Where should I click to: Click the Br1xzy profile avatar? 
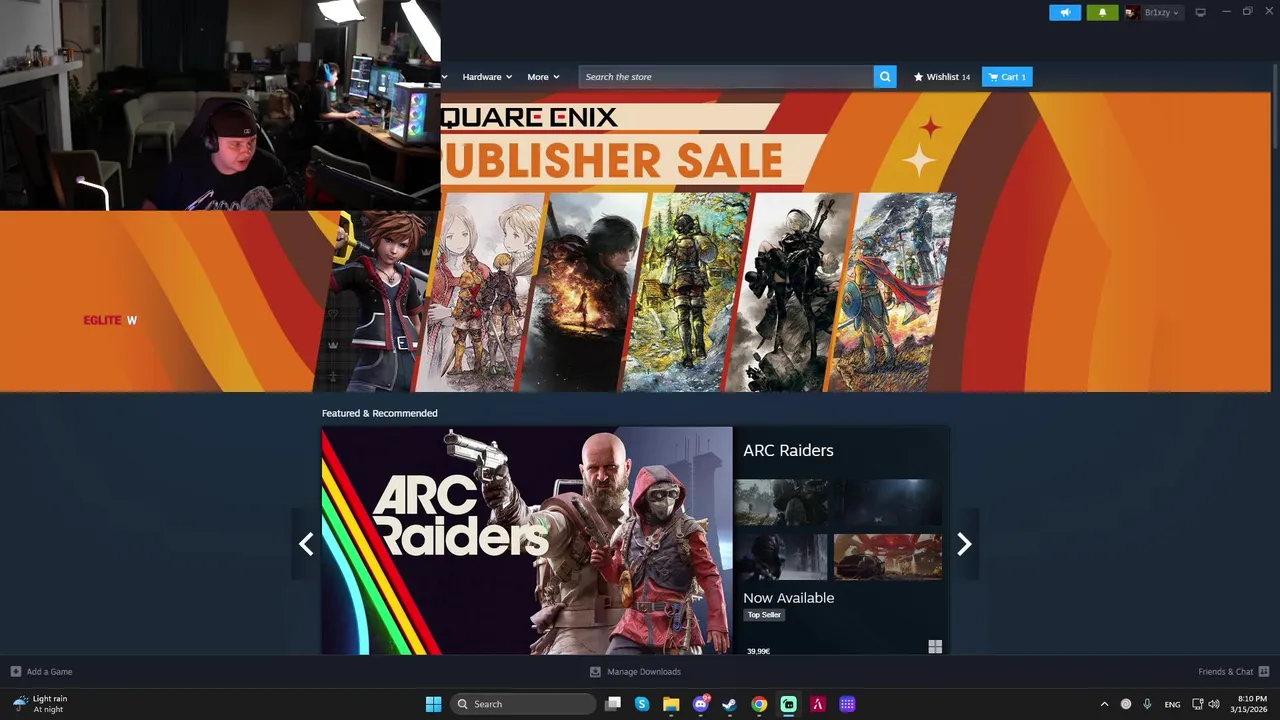point(1132,12)
